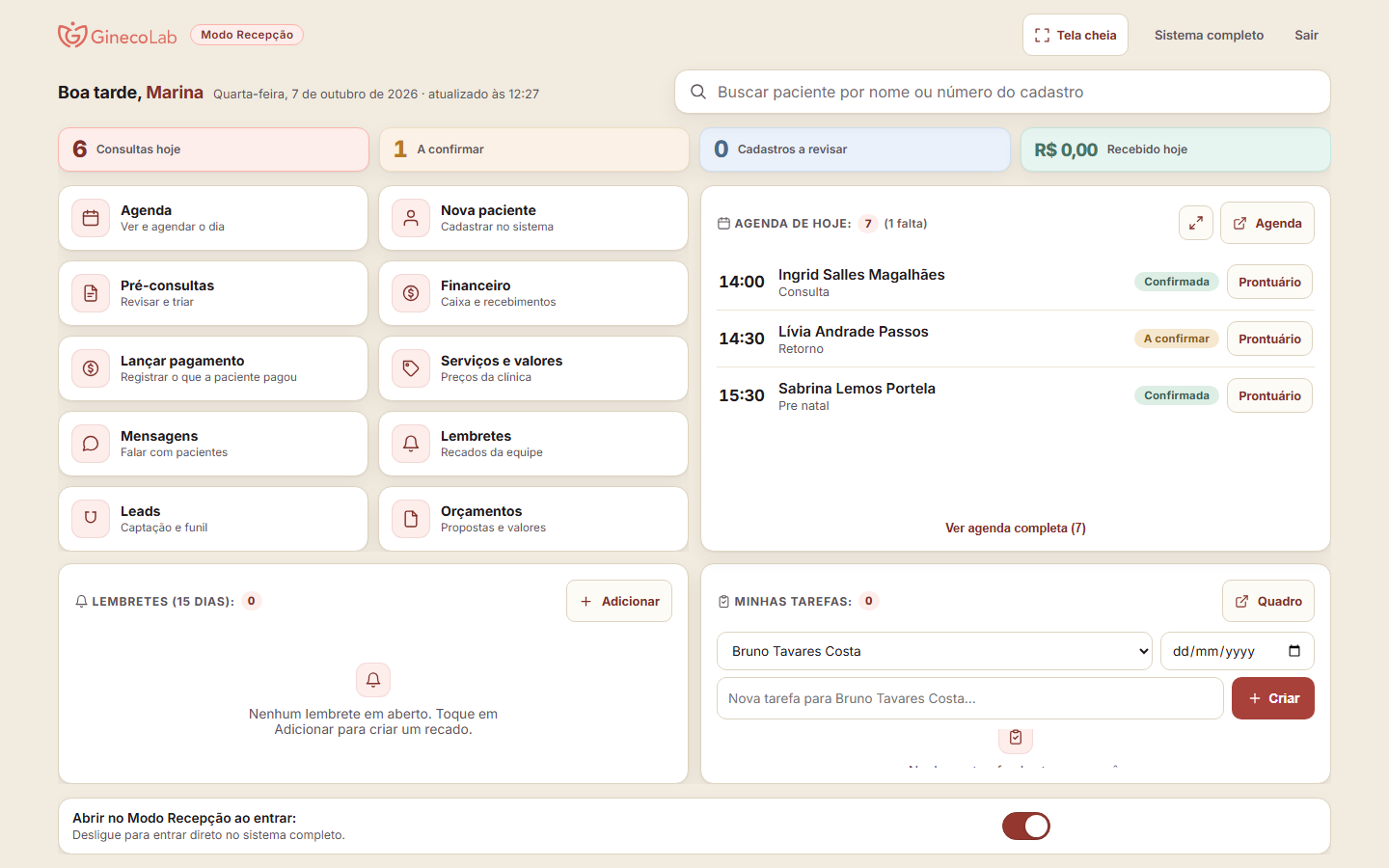Open the Leads magnet icon

tap(91, 519)
